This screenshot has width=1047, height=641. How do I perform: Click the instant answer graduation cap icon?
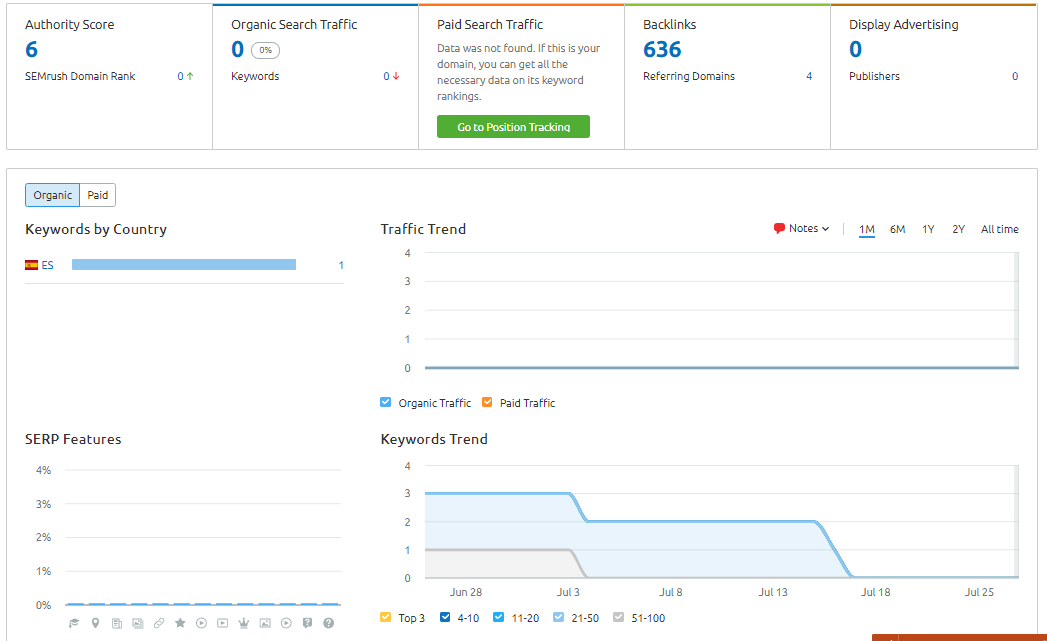[x=74, y=622]
